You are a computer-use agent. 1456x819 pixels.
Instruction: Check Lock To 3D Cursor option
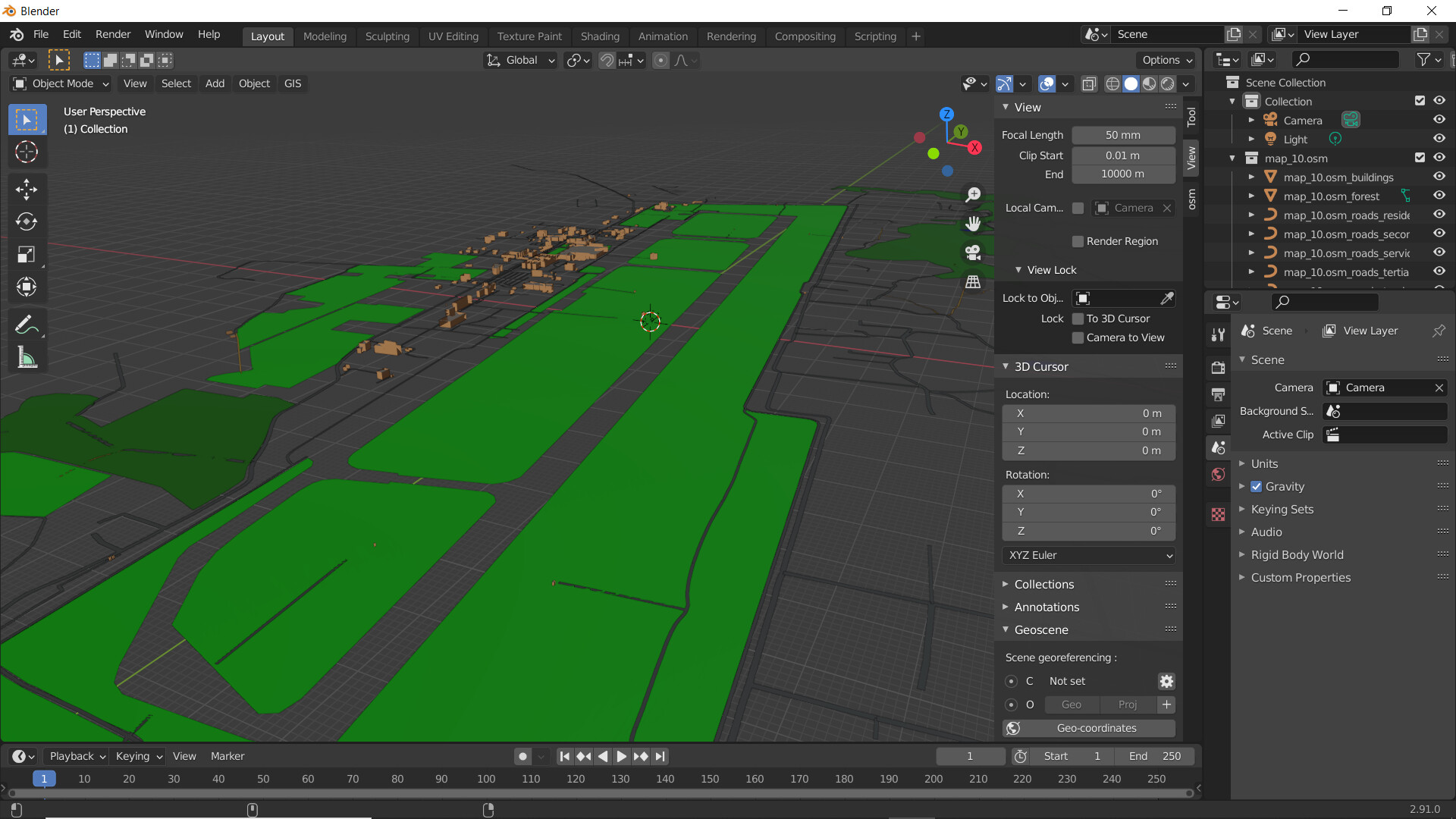1078,318
